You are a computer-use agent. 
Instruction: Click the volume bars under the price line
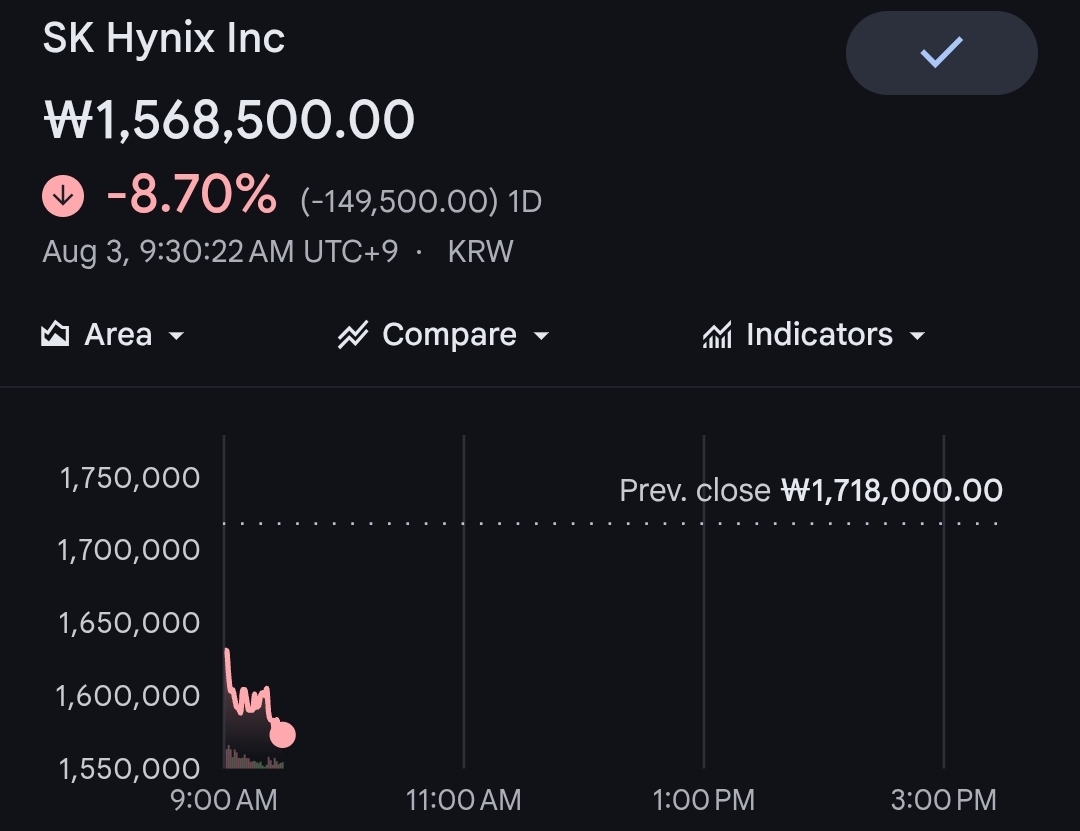pos(254,758)
